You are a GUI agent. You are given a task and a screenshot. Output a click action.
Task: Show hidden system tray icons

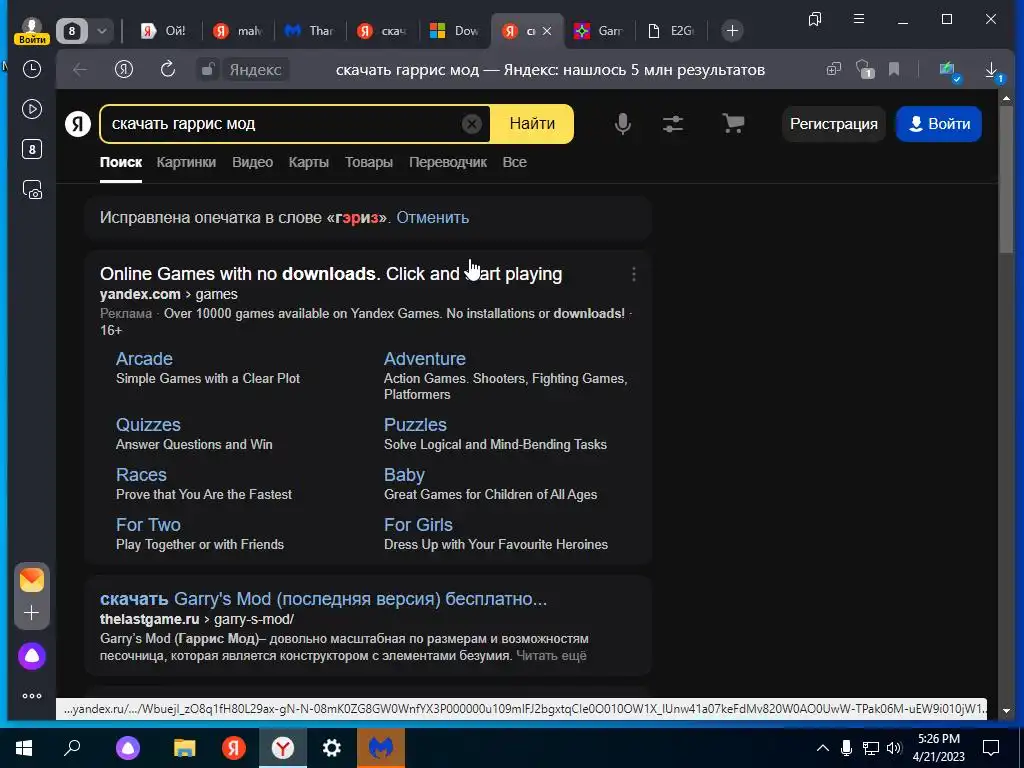[x=823, y=748]
